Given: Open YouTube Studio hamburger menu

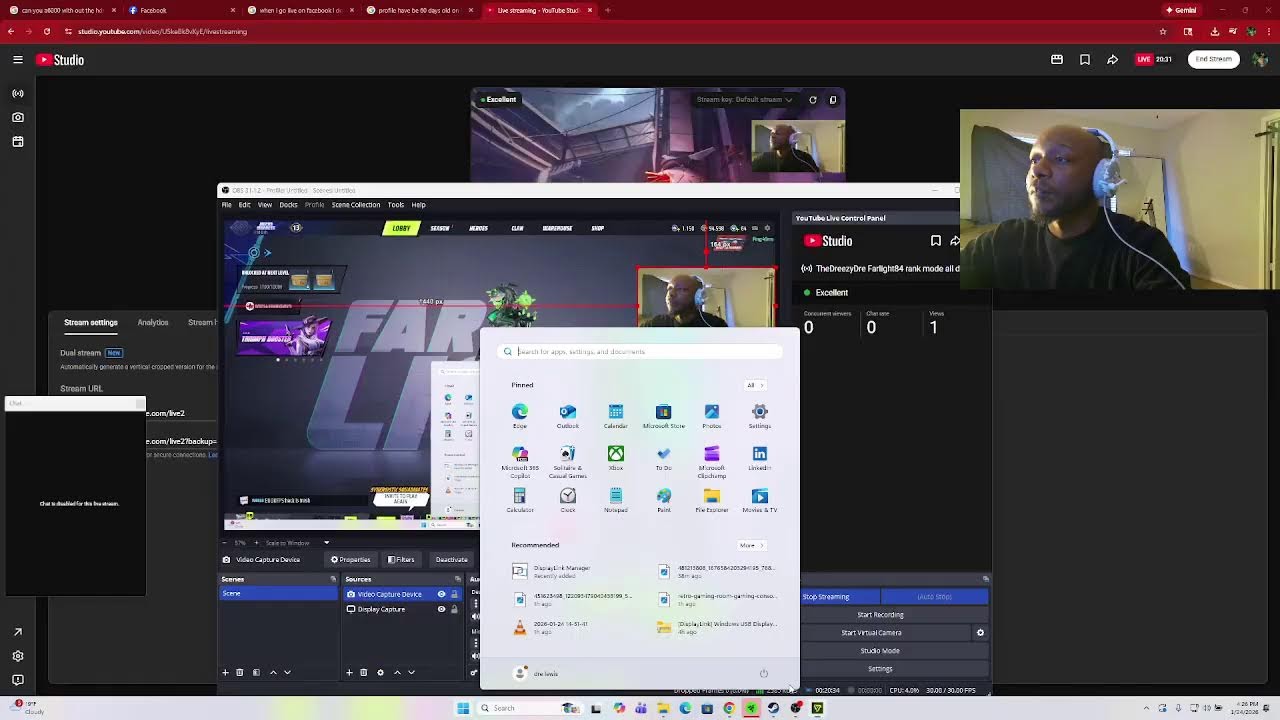Looking at the screenshot, I should pyautogui.click(x=18, y=59).
